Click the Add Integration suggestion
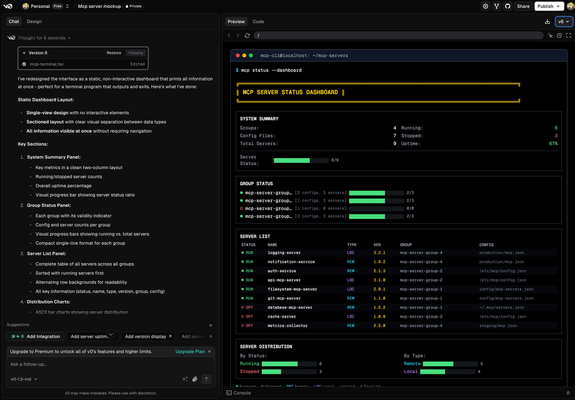Viewport: 575px width, 400px height. click(x=36, y=336)
